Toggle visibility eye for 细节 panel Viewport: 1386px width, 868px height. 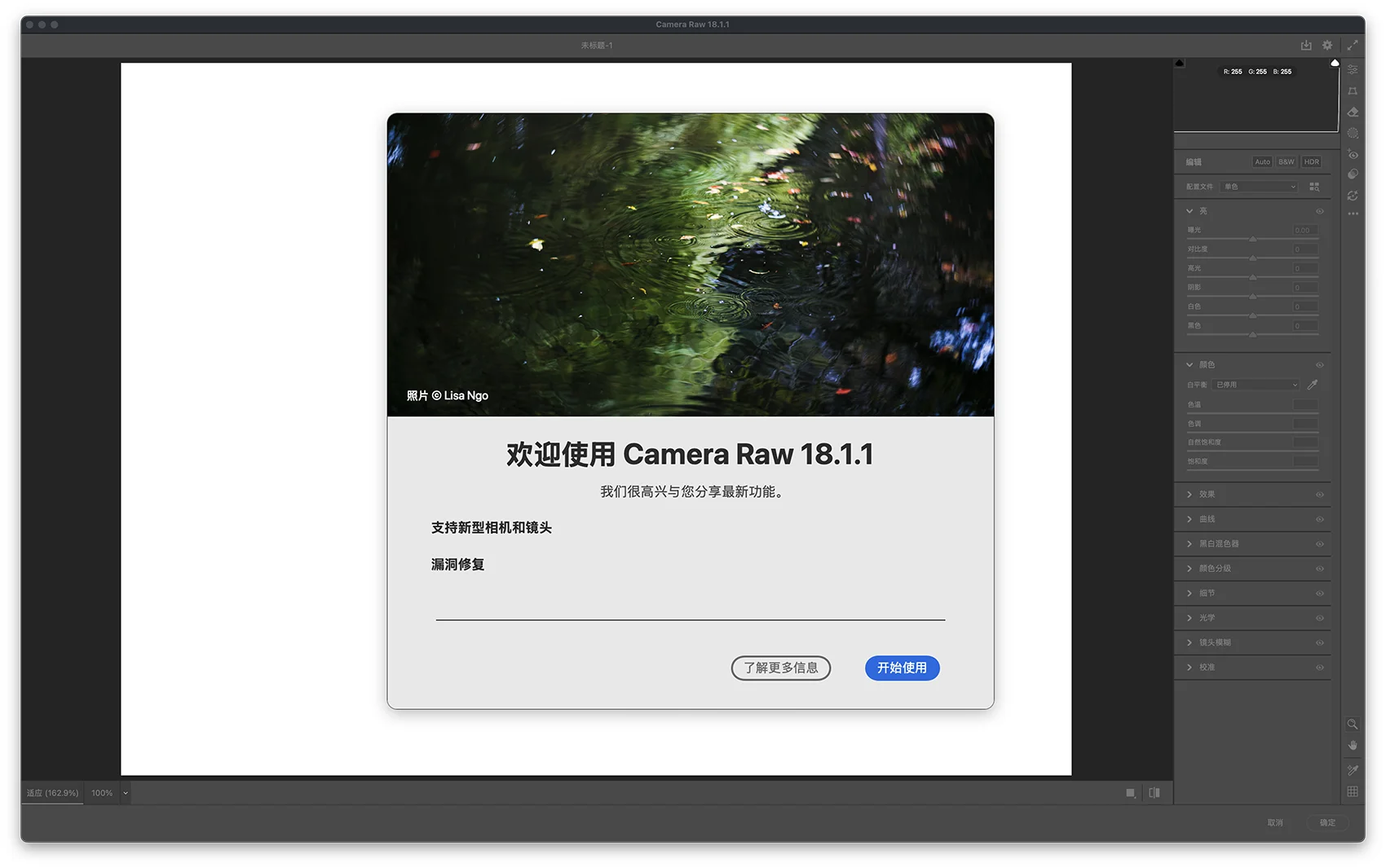point(1319,593)
